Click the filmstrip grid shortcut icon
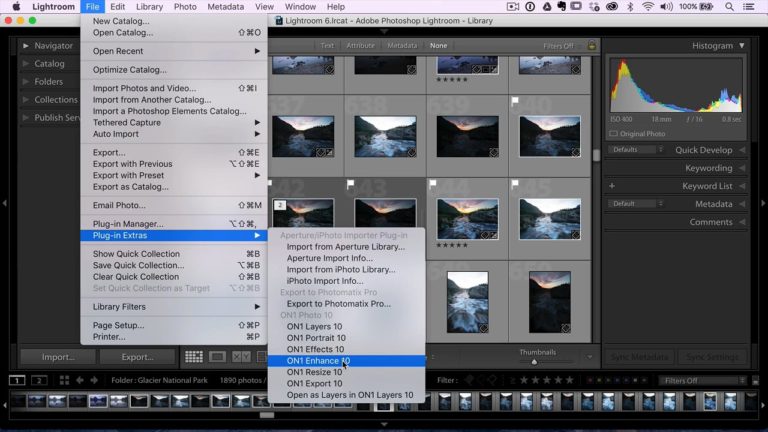The height and width of the screenshot is (432, 768). pyautogui.click(x=64, y=380)
